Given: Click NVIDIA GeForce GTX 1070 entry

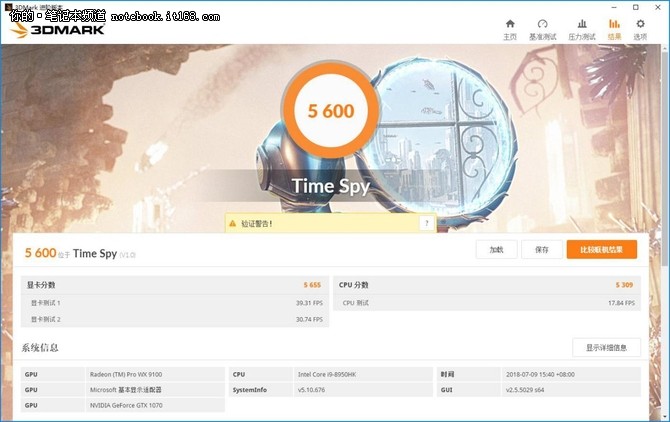Looking at the screenshot, I should coord(126,405).
